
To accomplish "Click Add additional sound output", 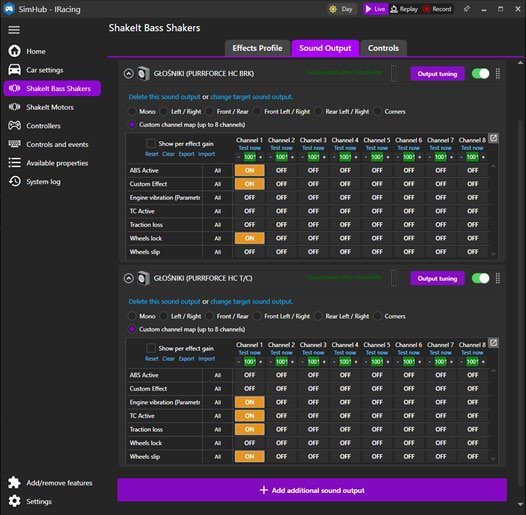I will [312, 490].
